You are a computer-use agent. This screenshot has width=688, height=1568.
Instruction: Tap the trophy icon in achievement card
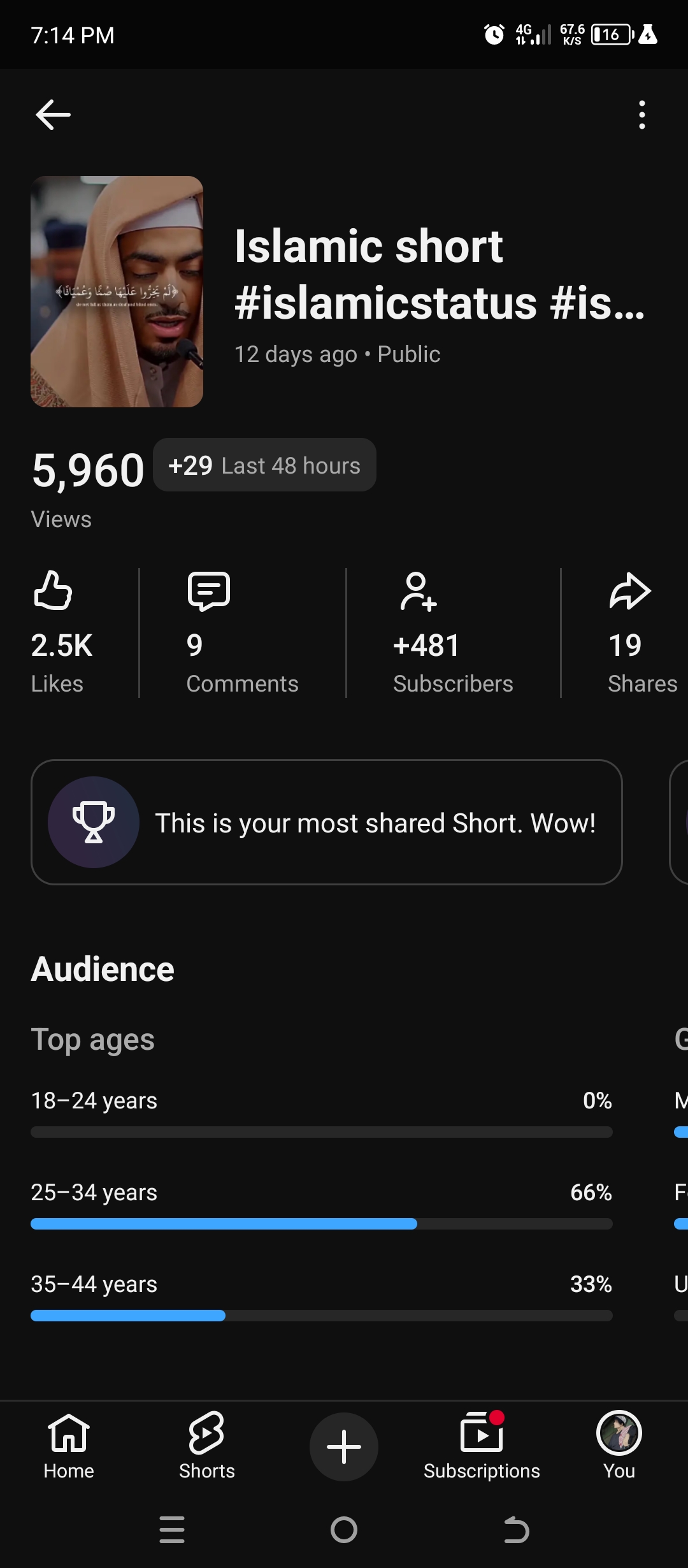click(94, 822)
